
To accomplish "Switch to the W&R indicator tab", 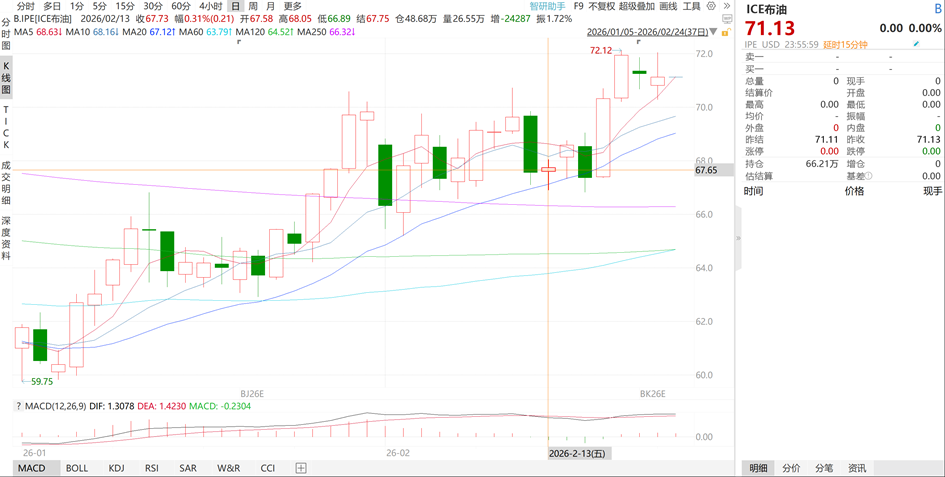I will pyautogui.click(x=228, y=468).
